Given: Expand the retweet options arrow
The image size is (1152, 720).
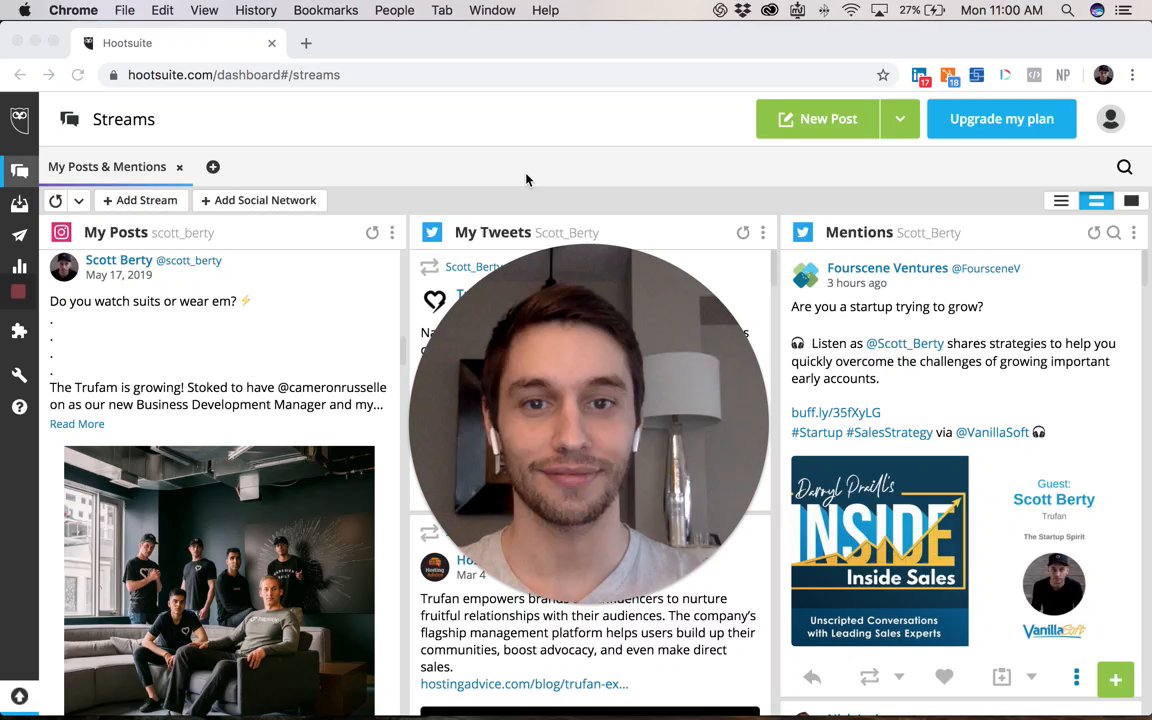Looking at the screenshot, I should pos(899,677).
